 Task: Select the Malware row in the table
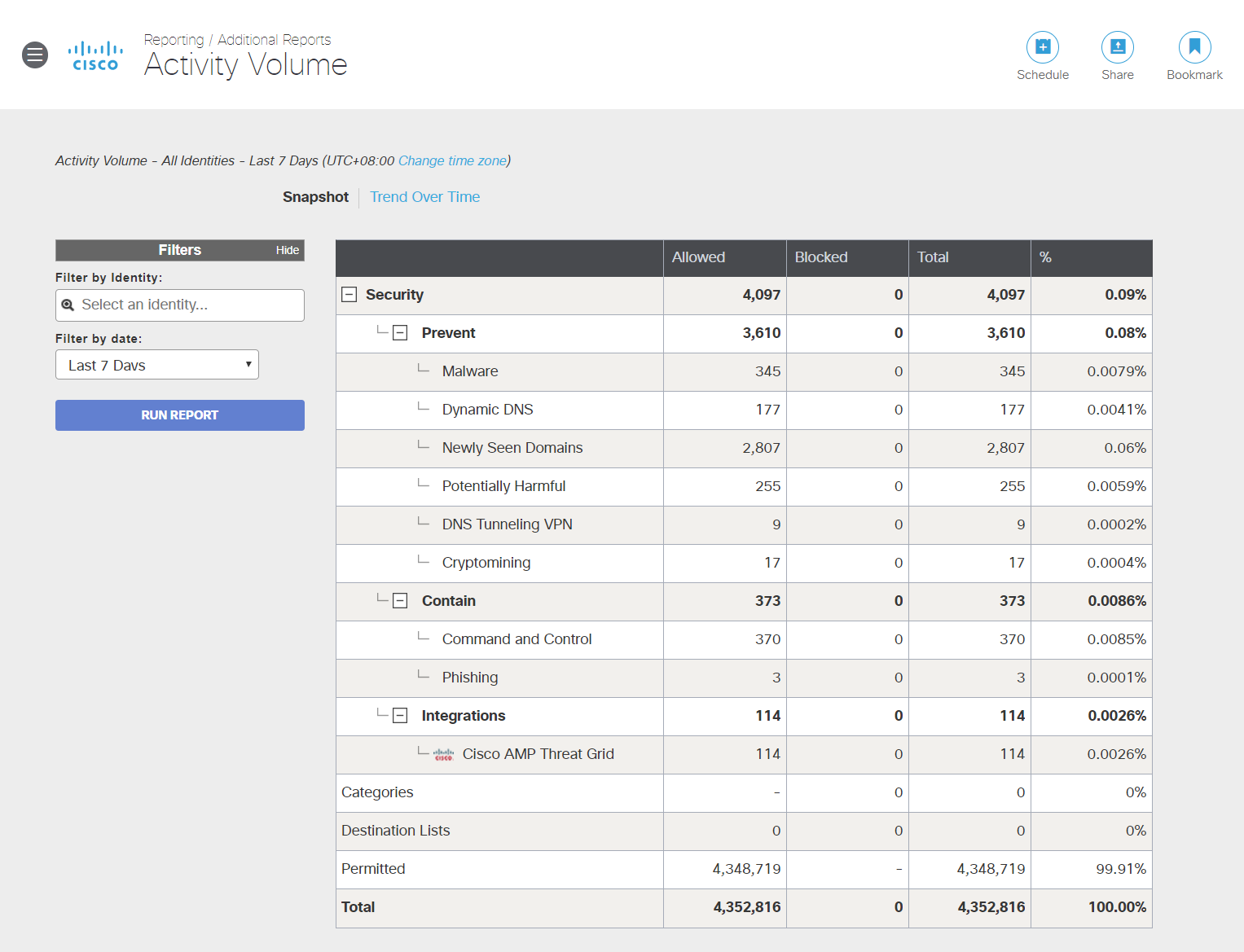[x=470, y=371]
